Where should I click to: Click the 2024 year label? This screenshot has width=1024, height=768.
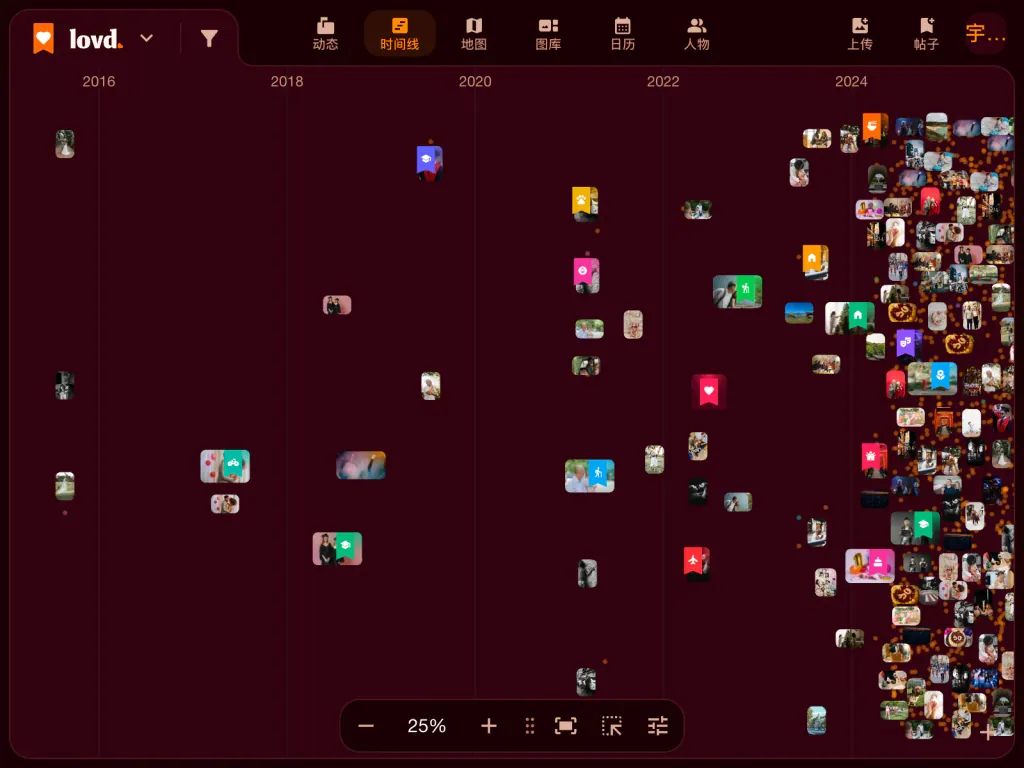tap(851, 82)
